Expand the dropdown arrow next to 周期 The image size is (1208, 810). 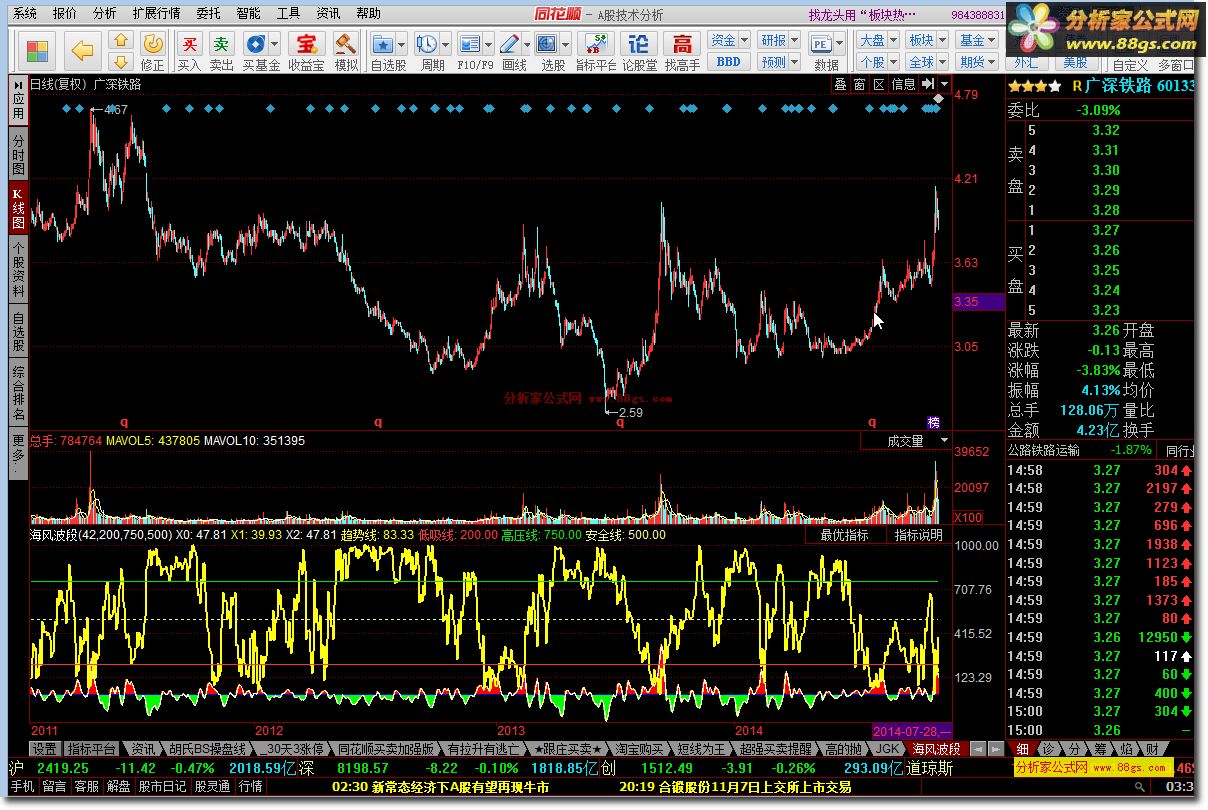[446, 44]
